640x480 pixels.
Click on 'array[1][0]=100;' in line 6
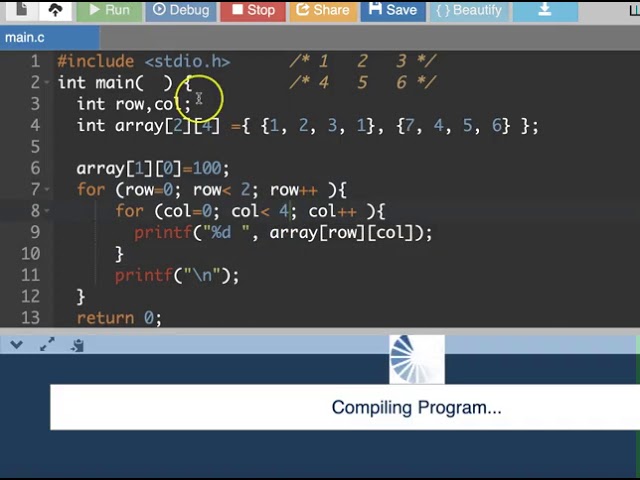pos(153,168)
